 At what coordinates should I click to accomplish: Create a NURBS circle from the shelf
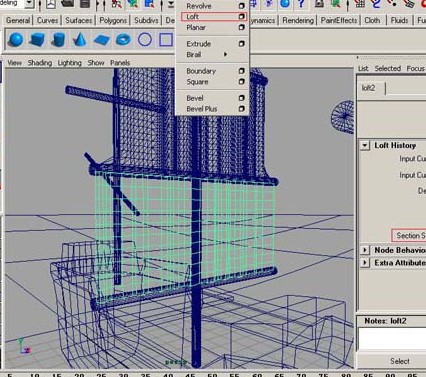point(145,40)
